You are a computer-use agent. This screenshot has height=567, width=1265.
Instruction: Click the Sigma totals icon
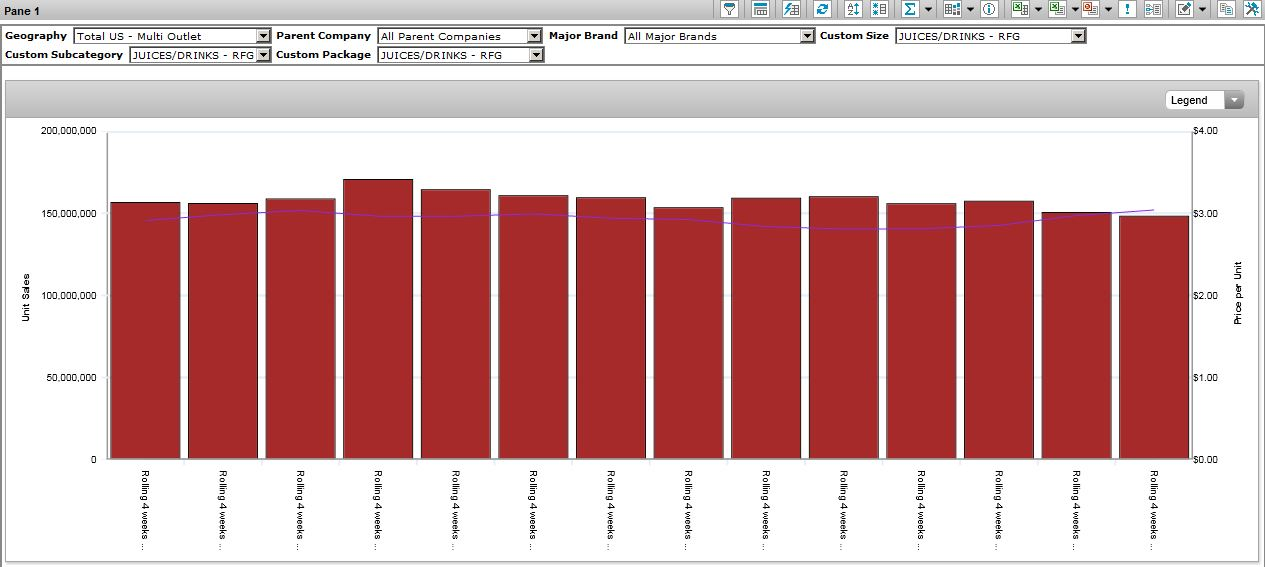point(910,9)
